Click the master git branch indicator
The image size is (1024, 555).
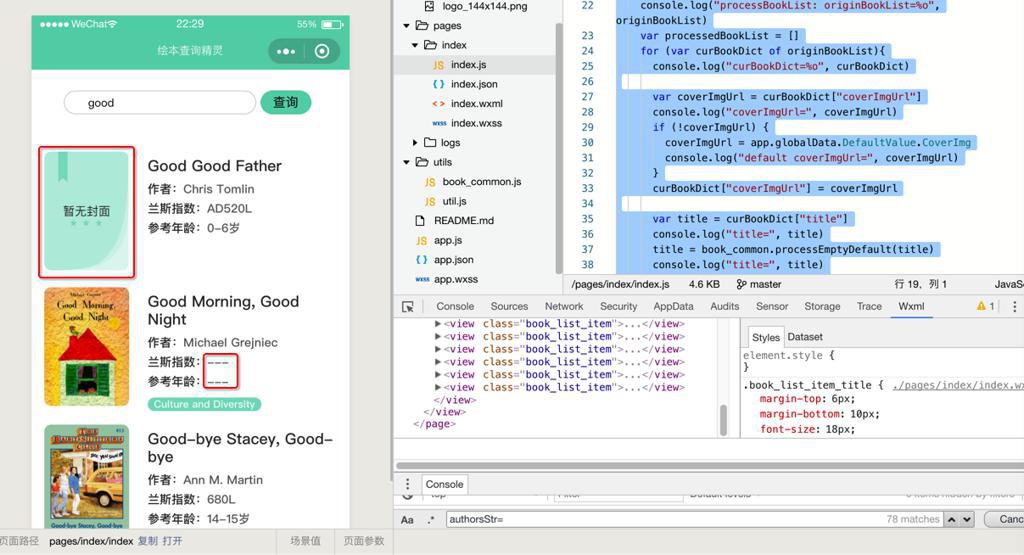[x=758, y=284]
